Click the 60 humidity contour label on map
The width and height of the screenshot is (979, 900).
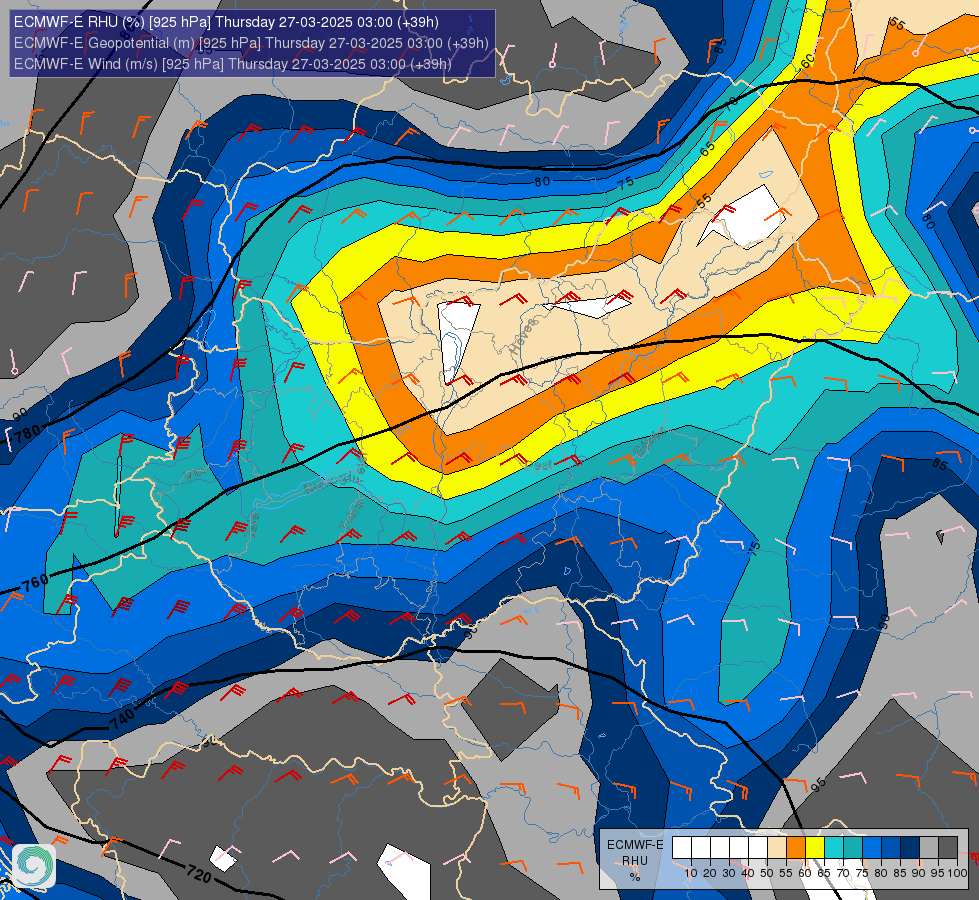(807, 61)
